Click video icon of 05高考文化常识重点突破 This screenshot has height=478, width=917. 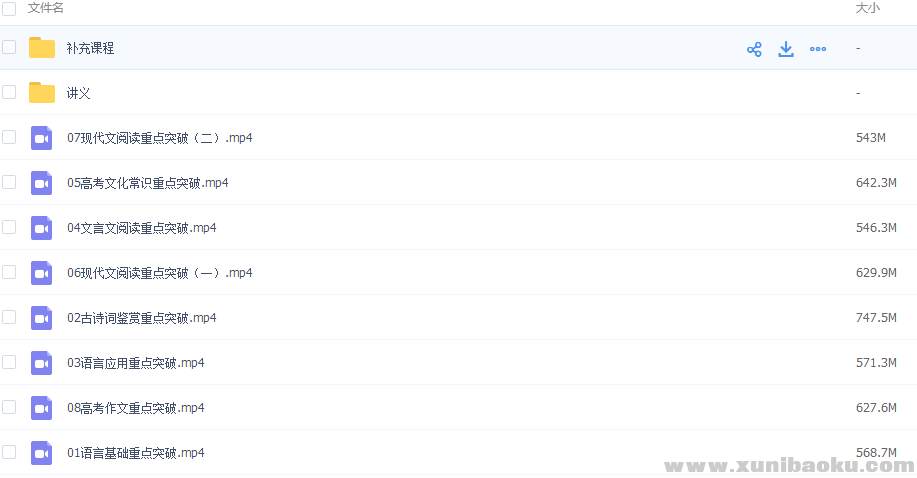[41, 183]
